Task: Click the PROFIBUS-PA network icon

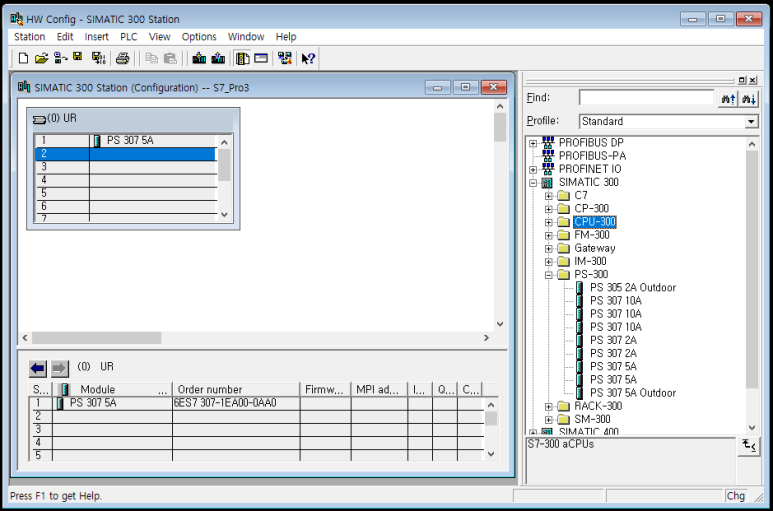Action: click(x=548, y=156)
